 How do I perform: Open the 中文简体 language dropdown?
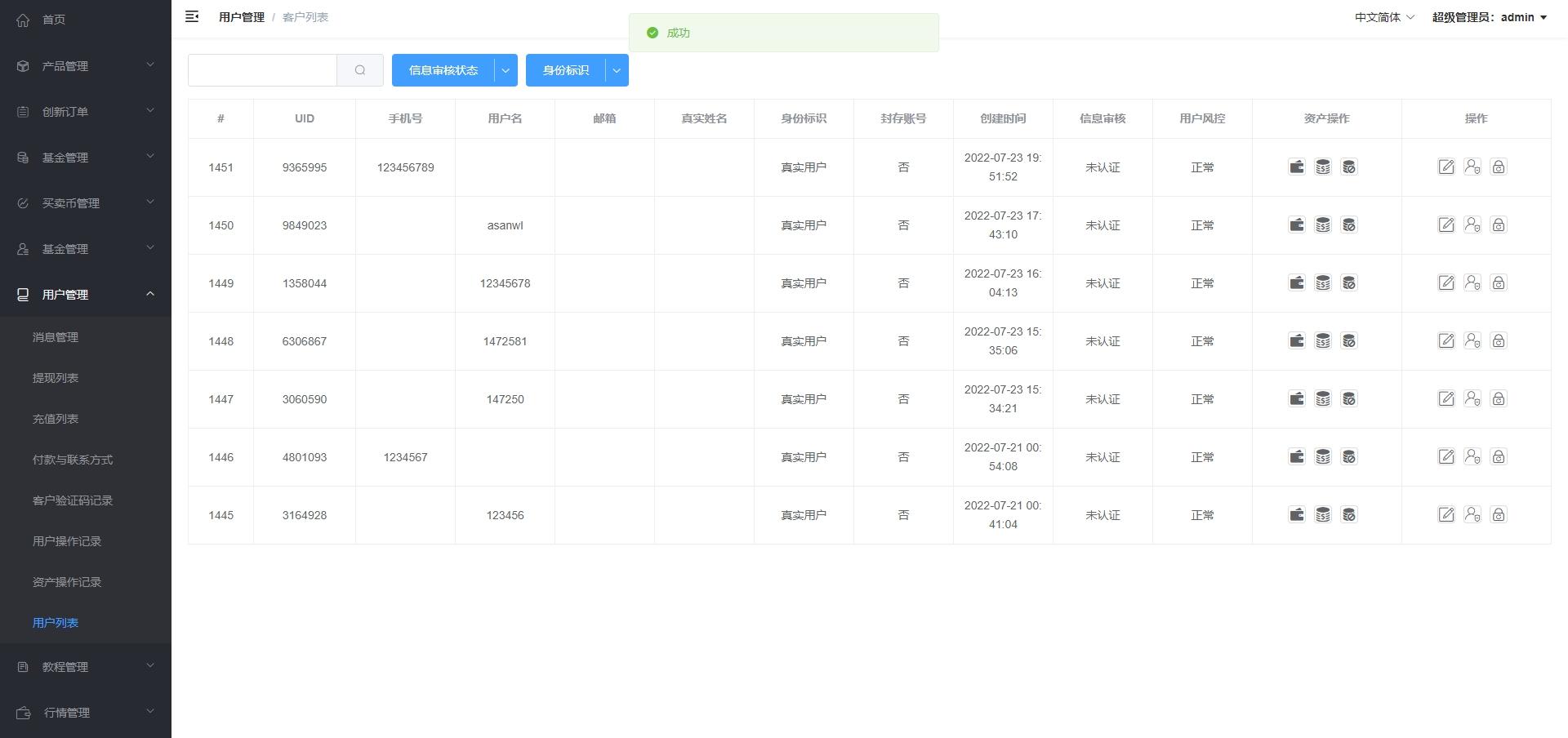click(x=1384, y=17)
